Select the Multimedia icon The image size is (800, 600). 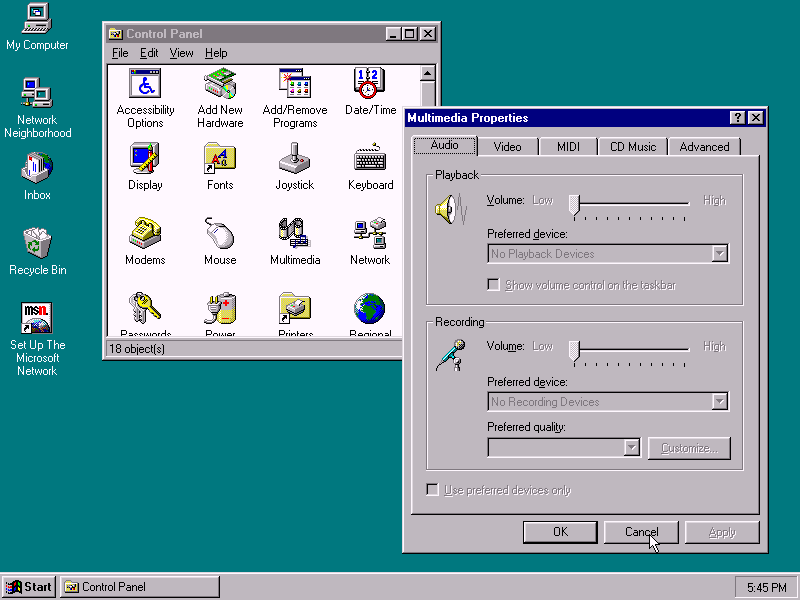[295, 234]
